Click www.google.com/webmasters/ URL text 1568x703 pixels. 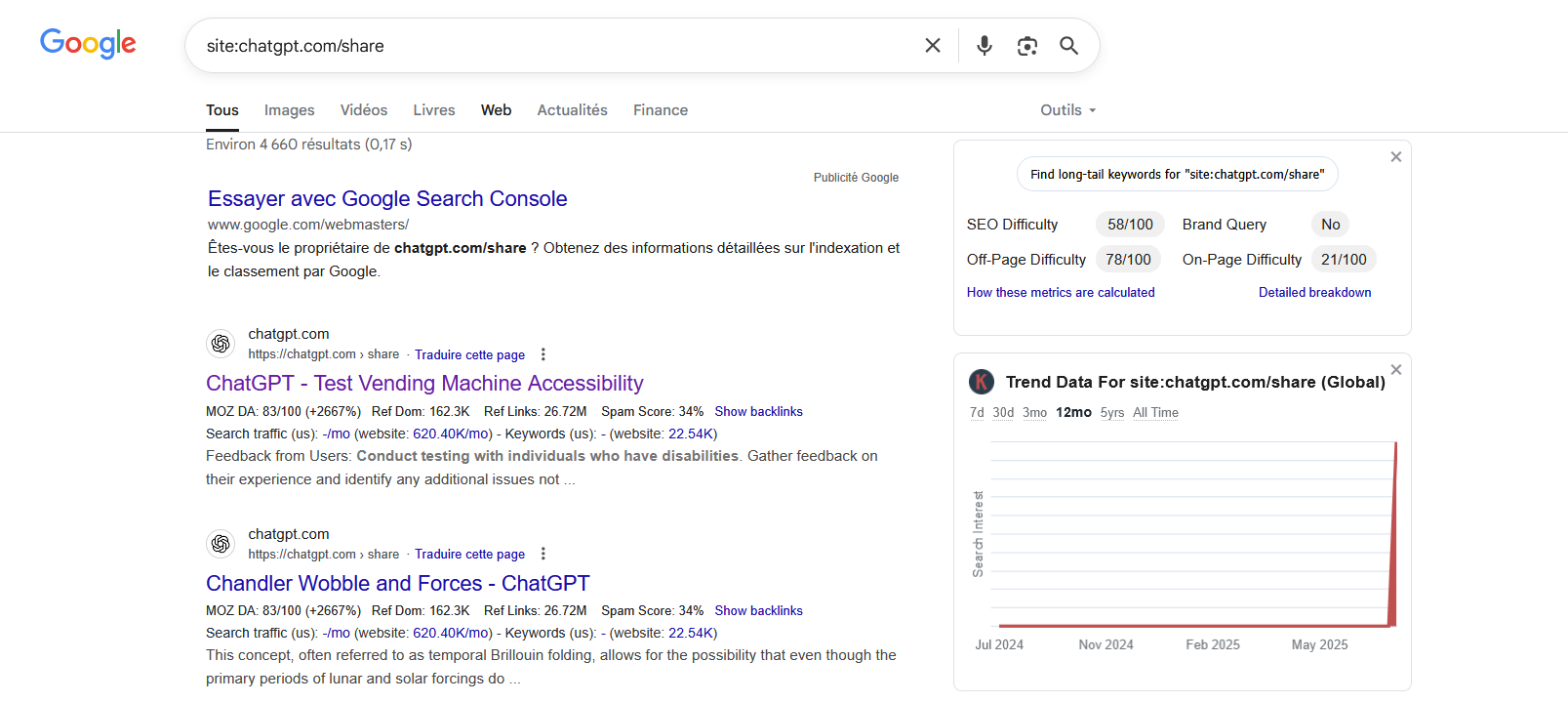308,225
